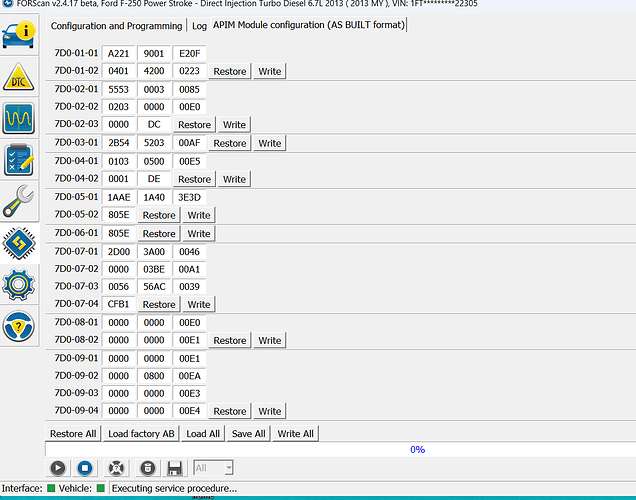Click Save All button
This screenshot has width=636, height=500.
pos(249,433)
